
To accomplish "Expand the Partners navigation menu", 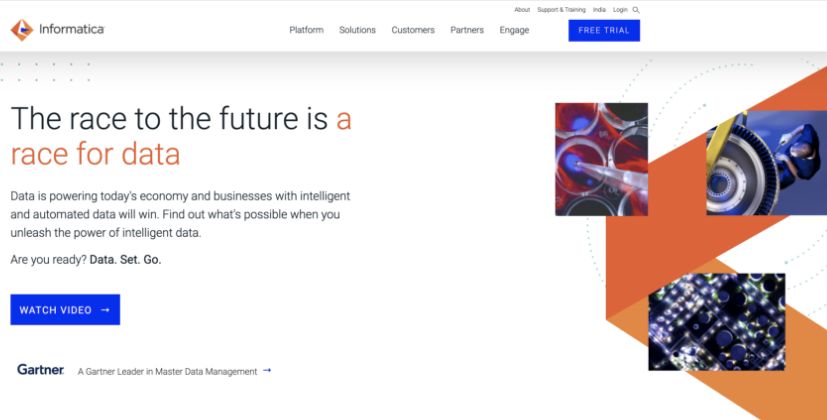I will (467, 30).
